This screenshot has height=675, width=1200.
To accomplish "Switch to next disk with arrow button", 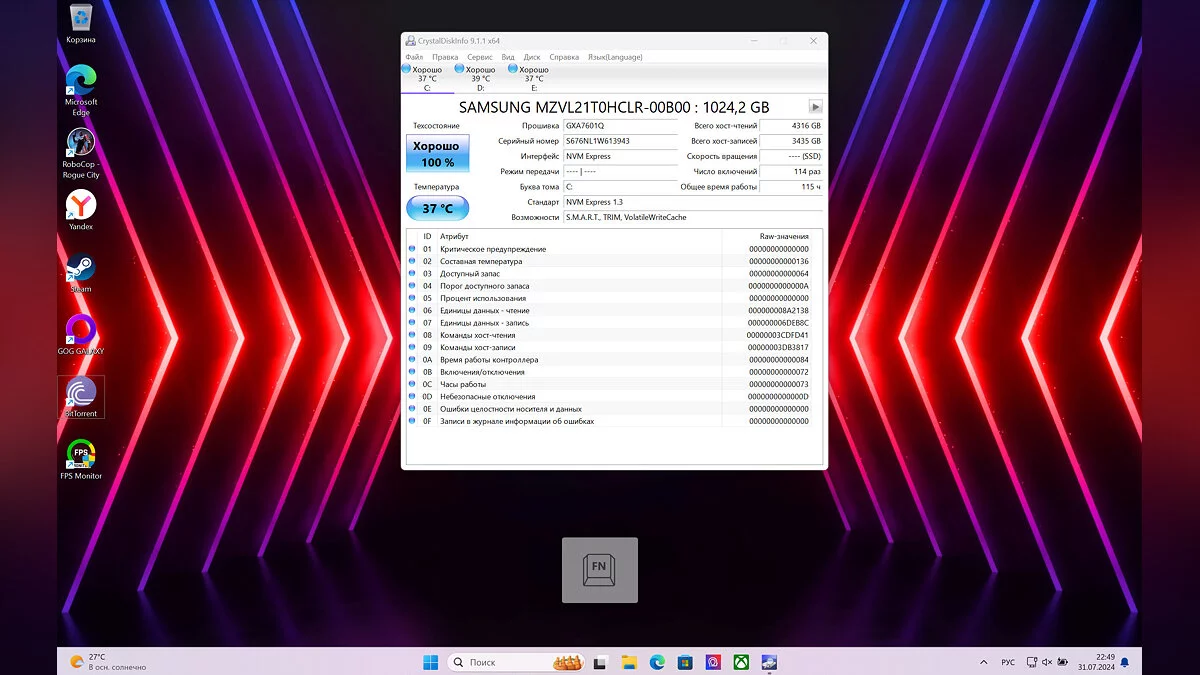I will point(815,107).
